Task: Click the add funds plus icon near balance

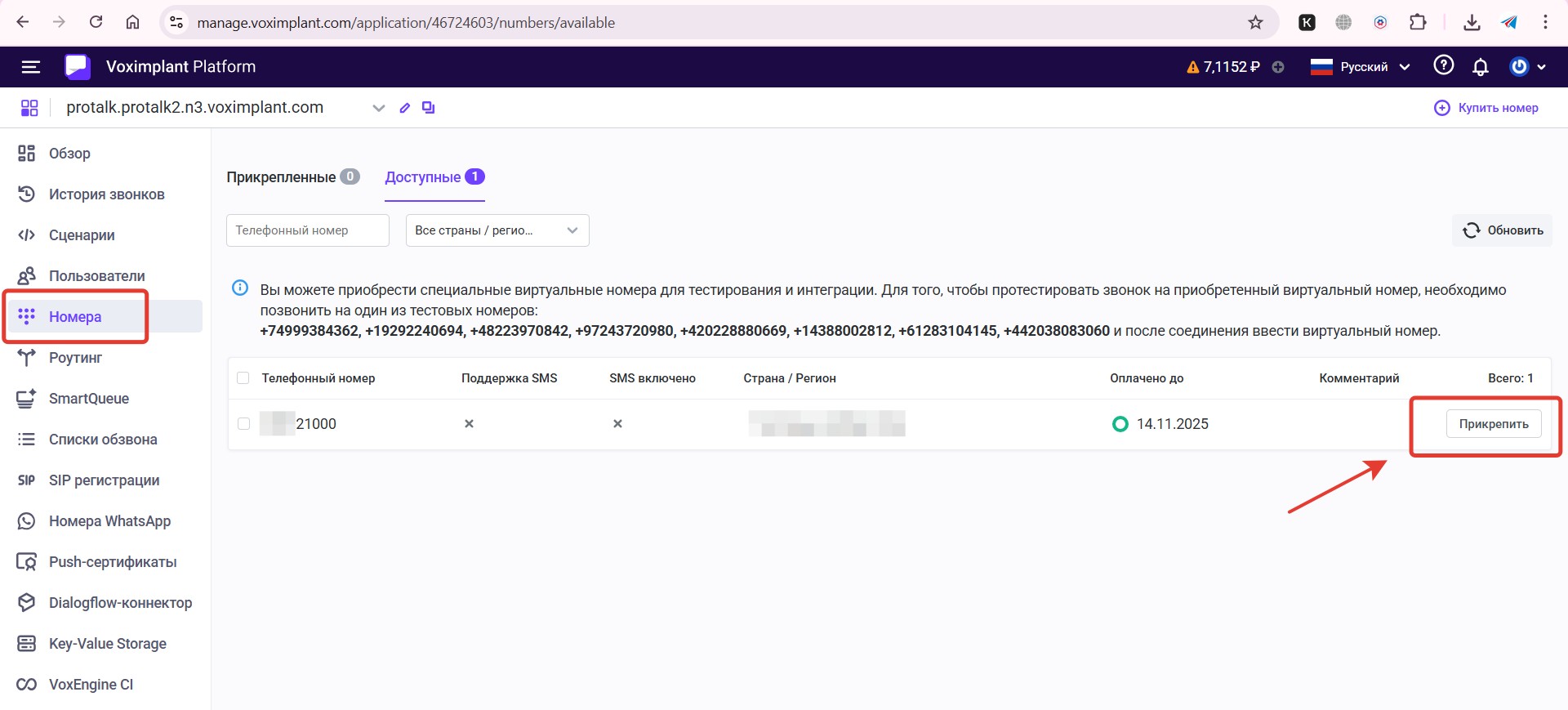Action: (x=1278, y=67)
